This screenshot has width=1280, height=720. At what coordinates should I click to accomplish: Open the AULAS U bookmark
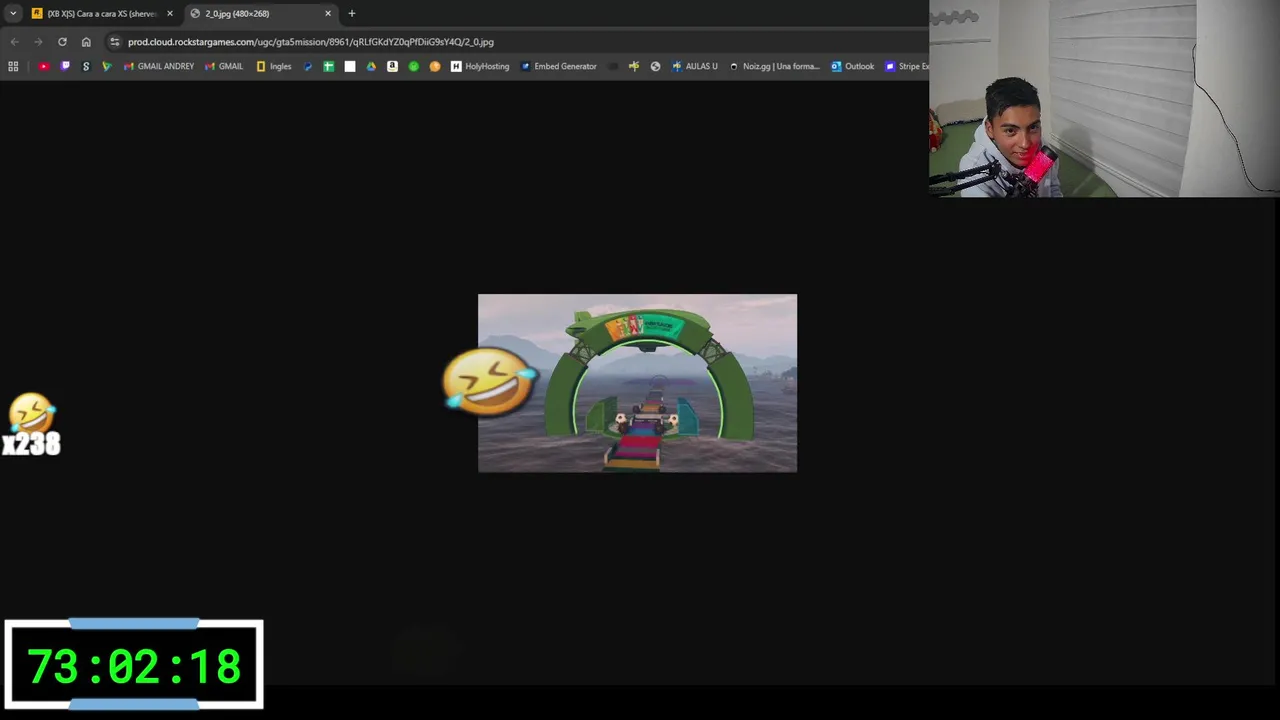point(695,66)
